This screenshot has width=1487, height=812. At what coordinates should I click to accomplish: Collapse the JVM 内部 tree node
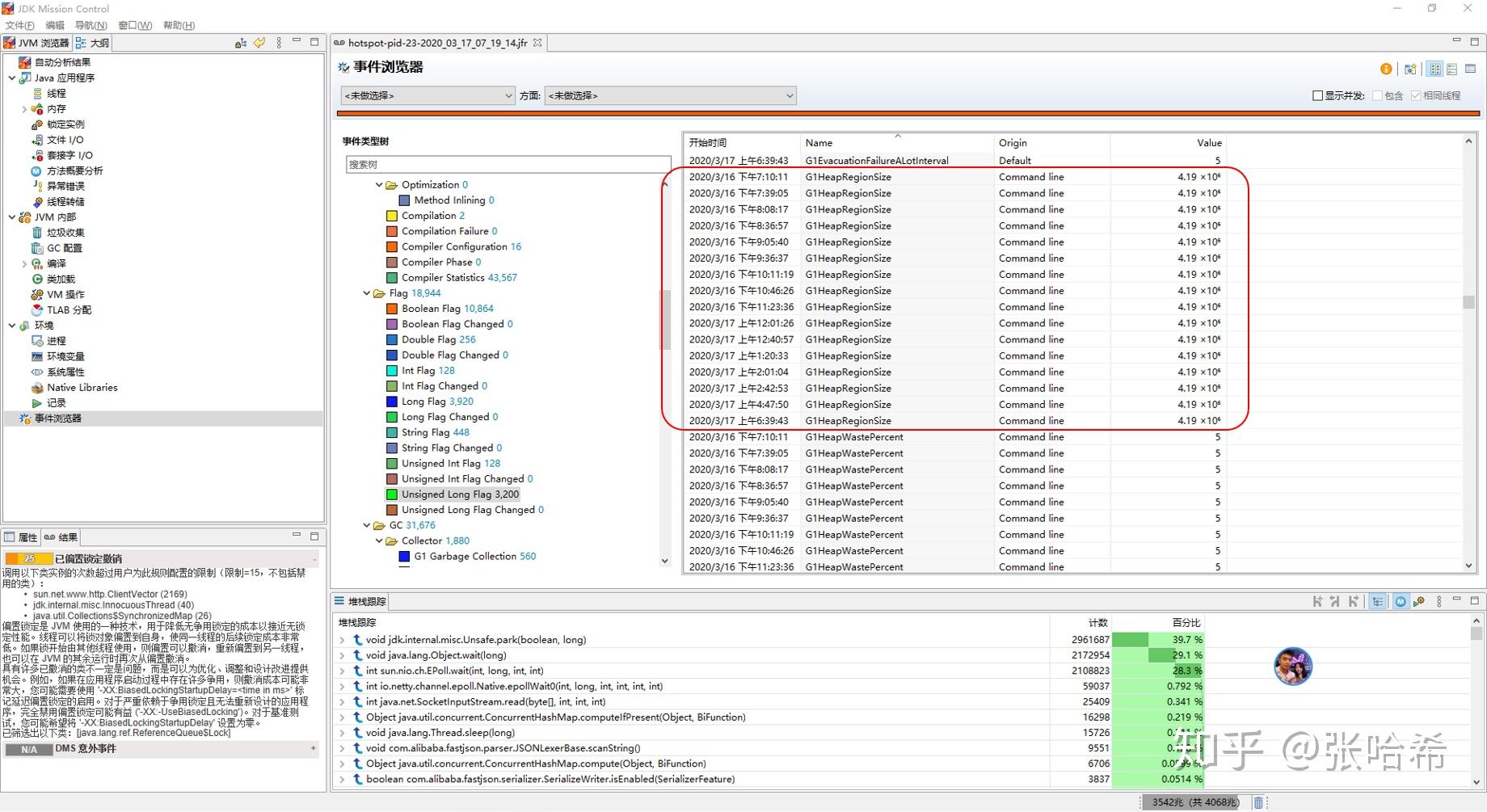click(x=12, y=217)
